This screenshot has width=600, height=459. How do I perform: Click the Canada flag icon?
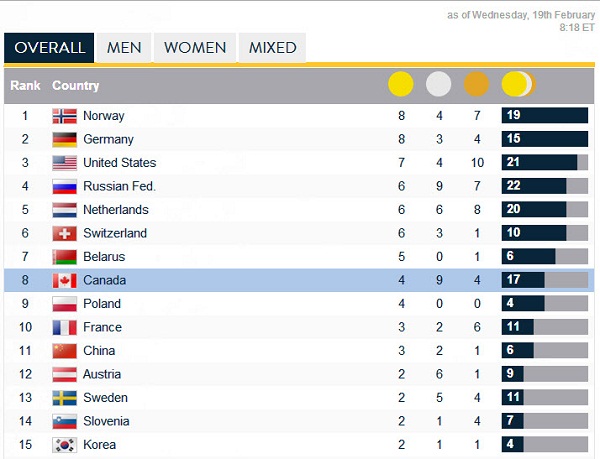[65, 280]
